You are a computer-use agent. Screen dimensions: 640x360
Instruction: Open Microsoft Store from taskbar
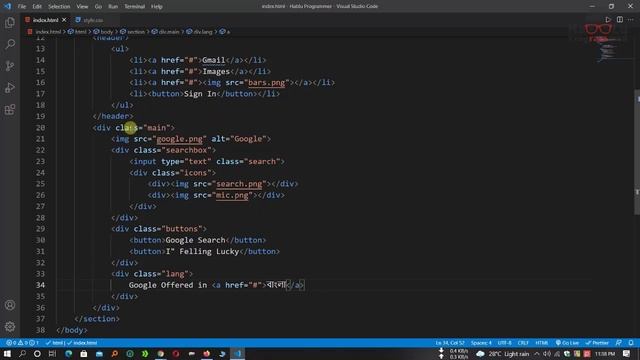(x=84, y=353)
